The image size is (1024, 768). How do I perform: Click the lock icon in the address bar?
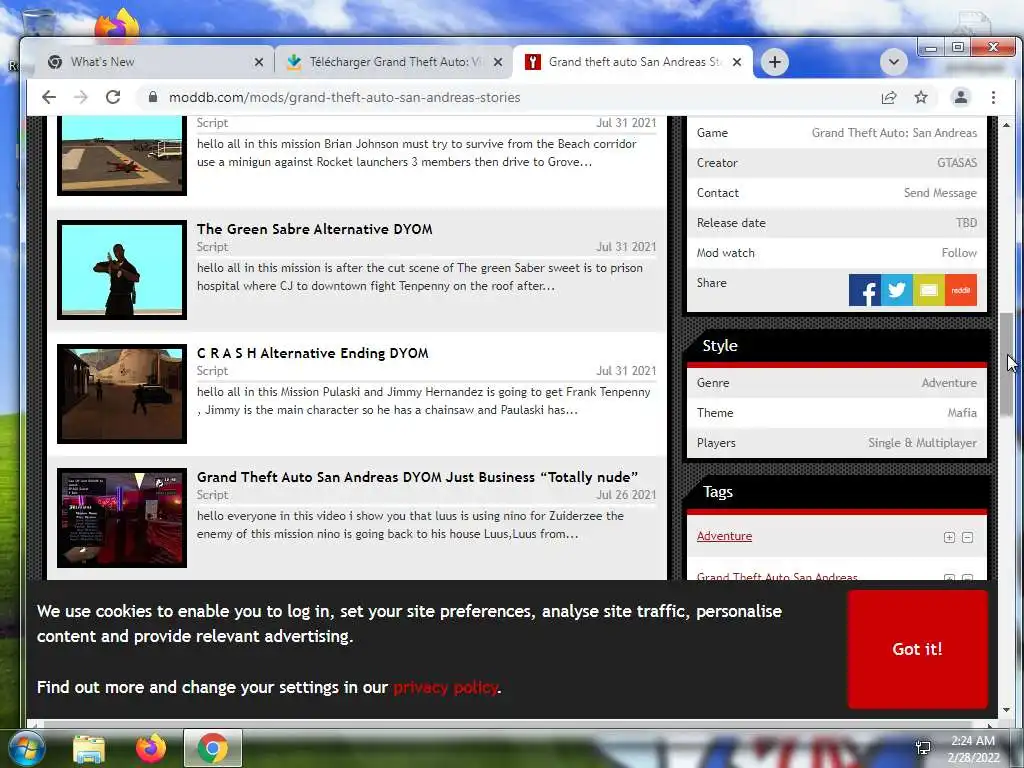(153, 97)
